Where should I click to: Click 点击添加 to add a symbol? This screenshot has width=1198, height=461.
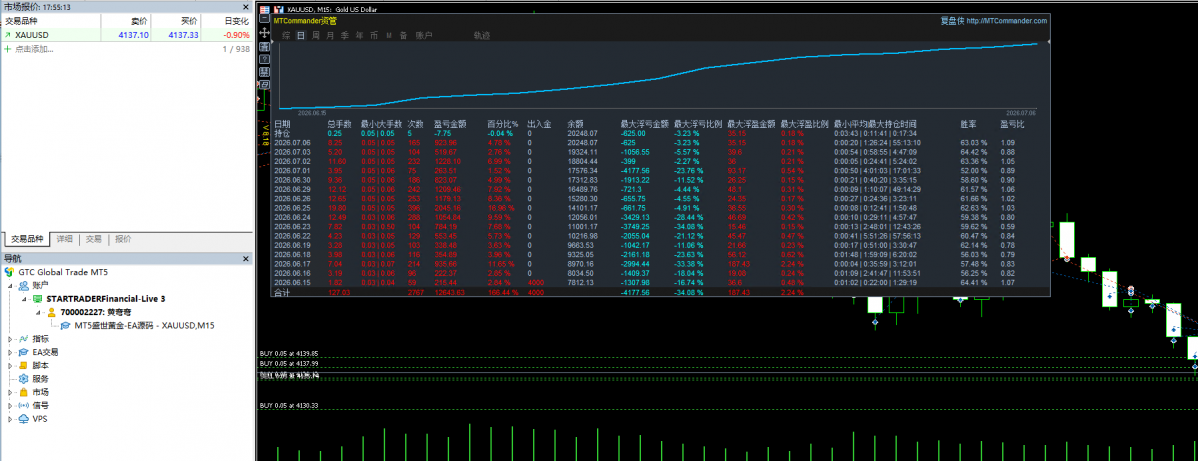[x=34, y=49]
